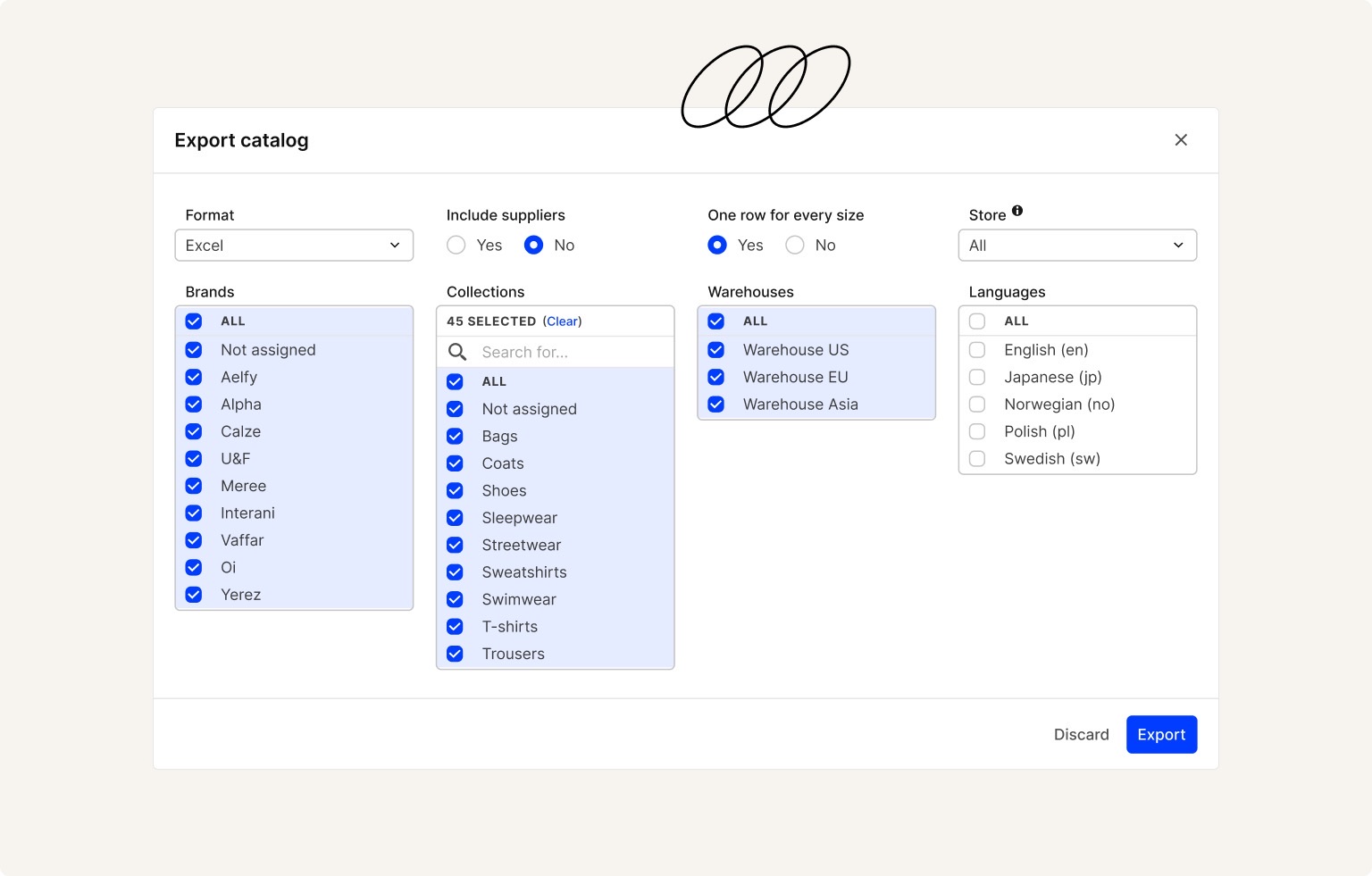Deselect the Swimwear collection
This screenshot has width=1372, height=876.
click(x=456, y=600)
